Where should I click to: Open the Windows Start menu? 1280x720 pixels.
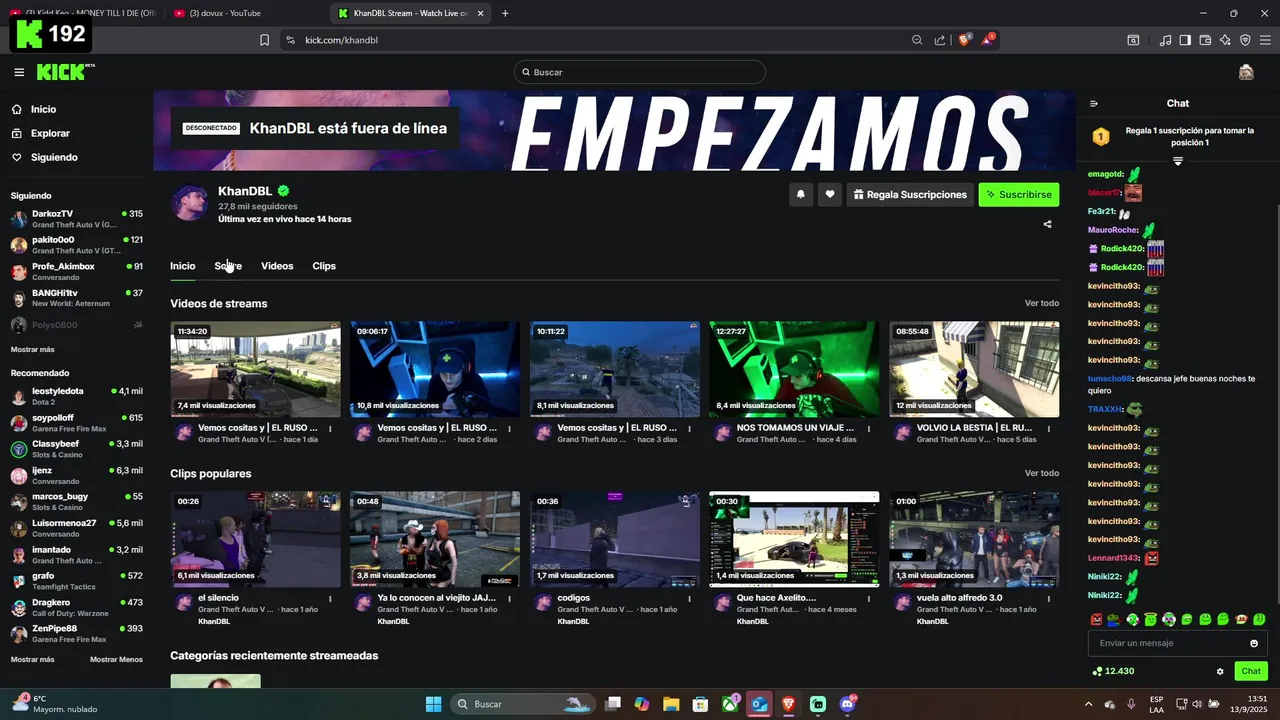[434, 704]
